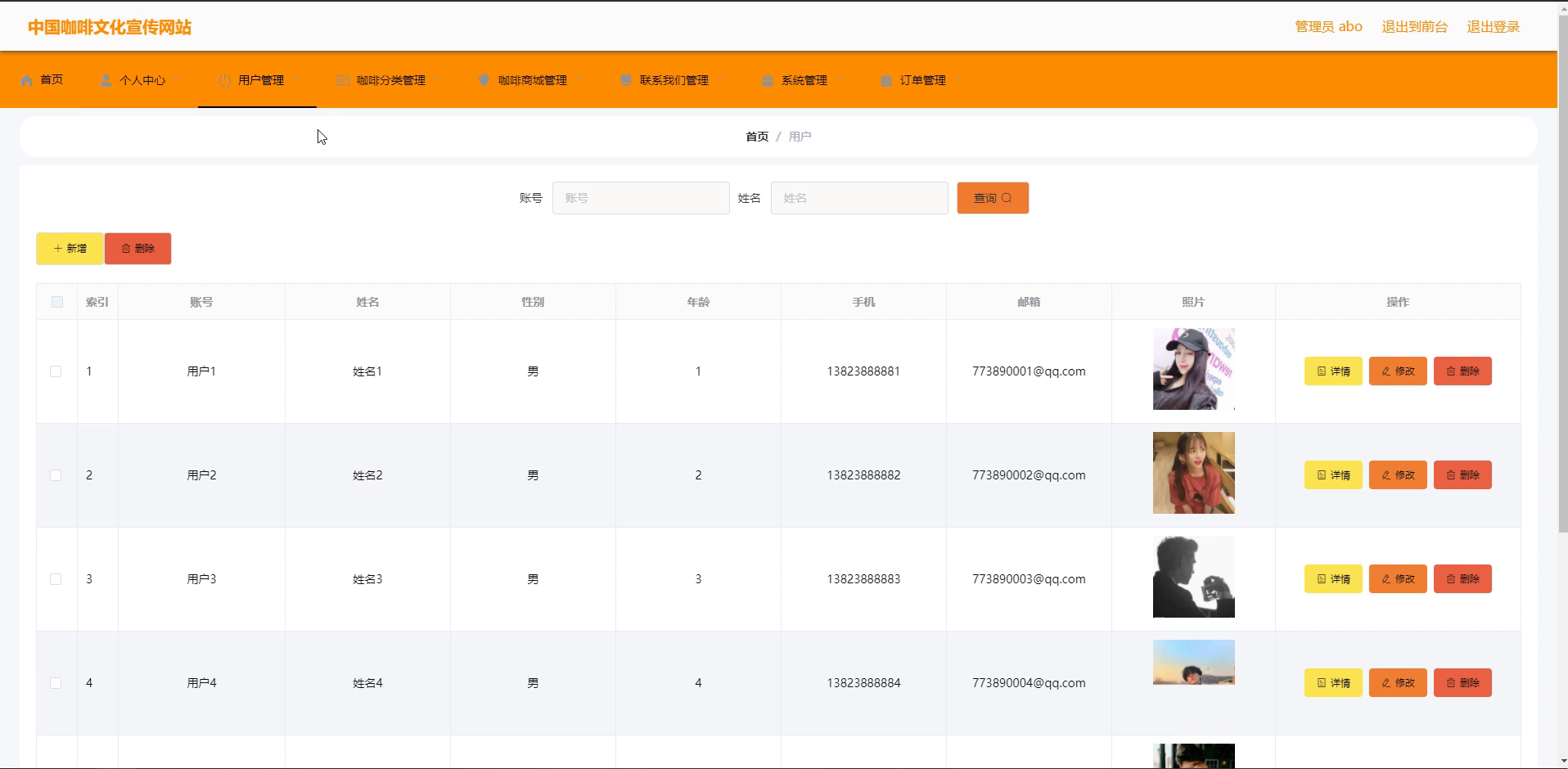Expand the 用户管理 dropdown arrow
Image resolution: width=1568 pixels, height=769 pixels.
296,80
